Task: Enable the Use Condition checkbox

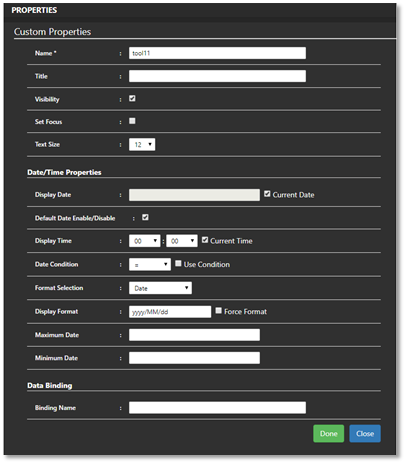Action: pyautogui.click(x=178, y=264)
